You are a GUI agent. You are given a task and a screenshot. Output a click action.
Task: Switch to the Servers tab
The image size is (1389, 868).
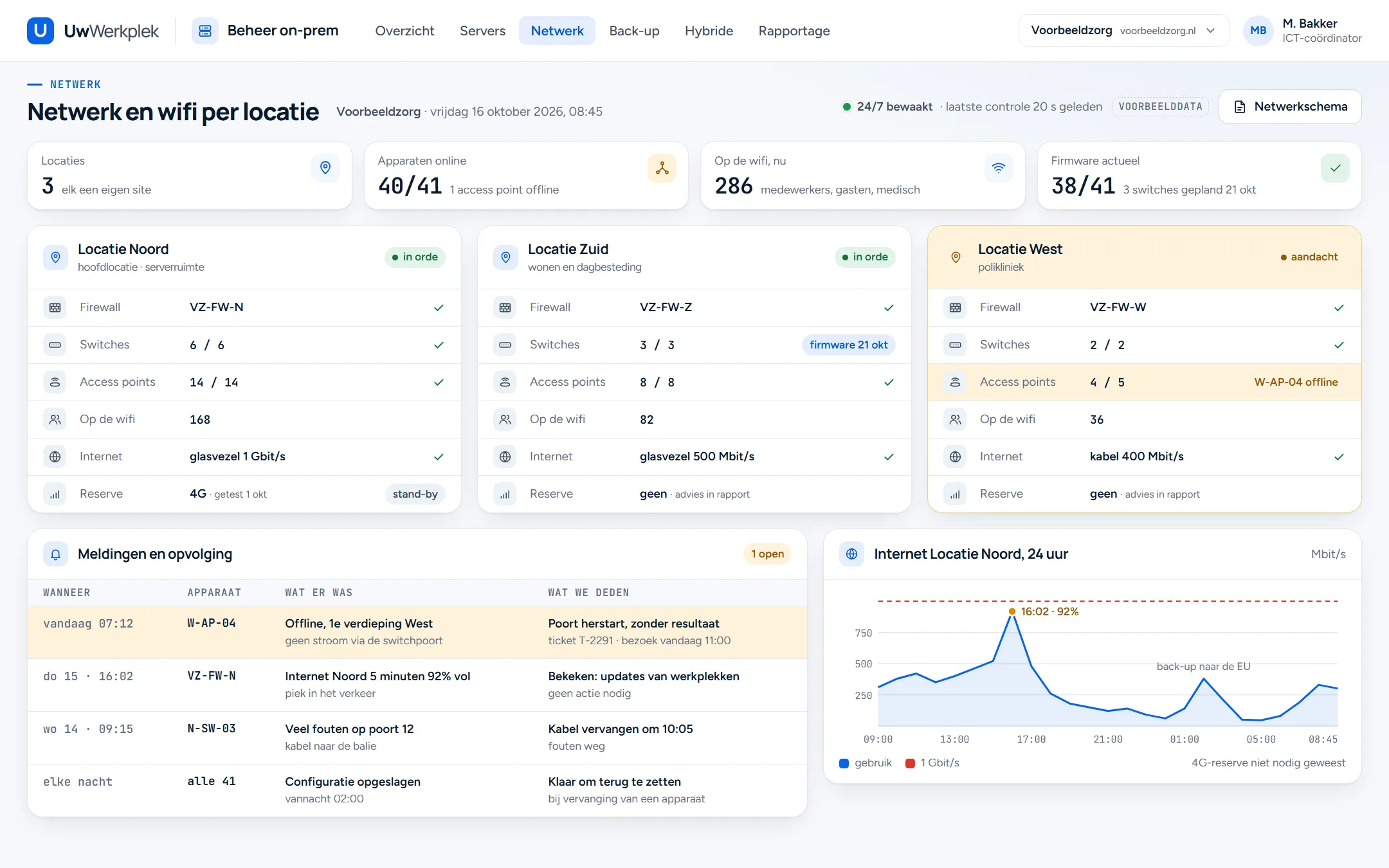(482, 30)
